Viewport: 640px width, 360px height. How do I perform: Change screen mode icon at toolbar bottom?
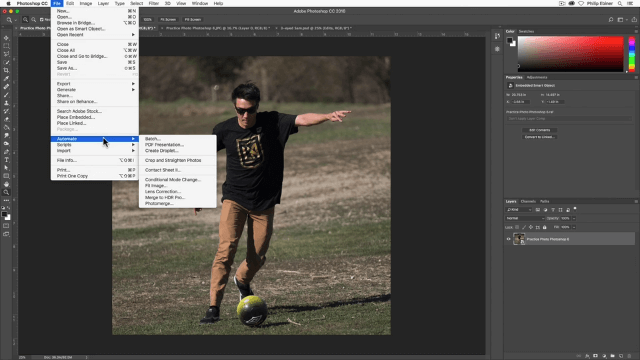6,234
